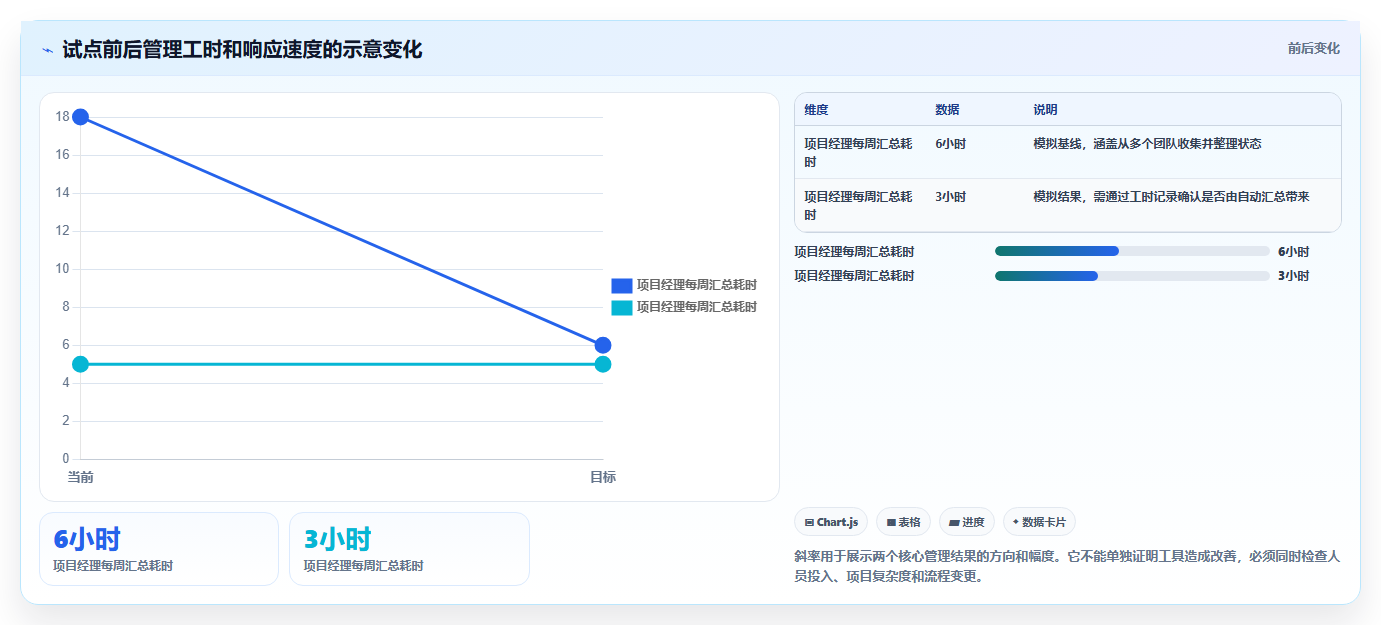Click the 前后变化 badge in the header
Image resolution: width=1381 pixels, height=625 pixels.
(x=1313, y=49)
